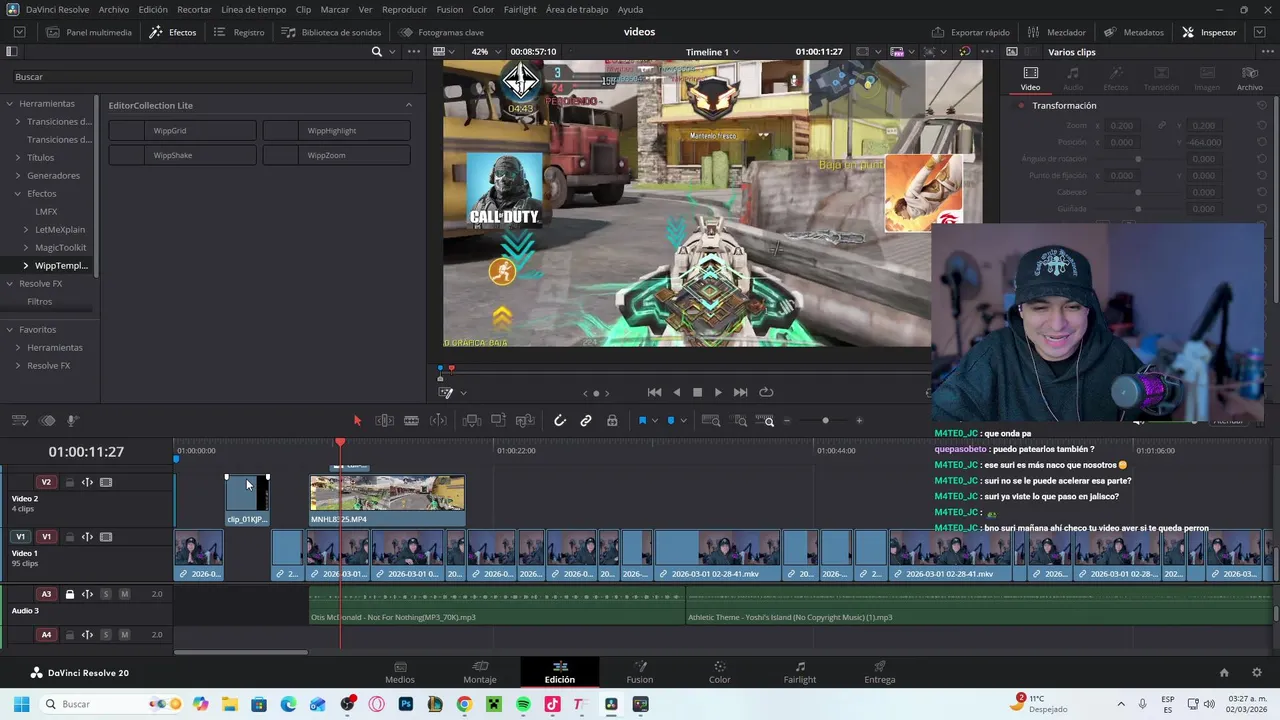The height and width of the screenshot is (720, 1280).
Task: Add a flag to the clip
Action: [x=642, y=421]
